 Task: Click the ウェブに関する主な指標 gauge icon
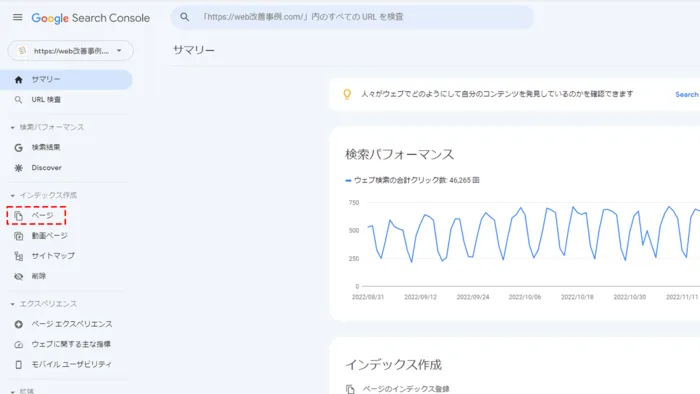[x=18, y=344]
